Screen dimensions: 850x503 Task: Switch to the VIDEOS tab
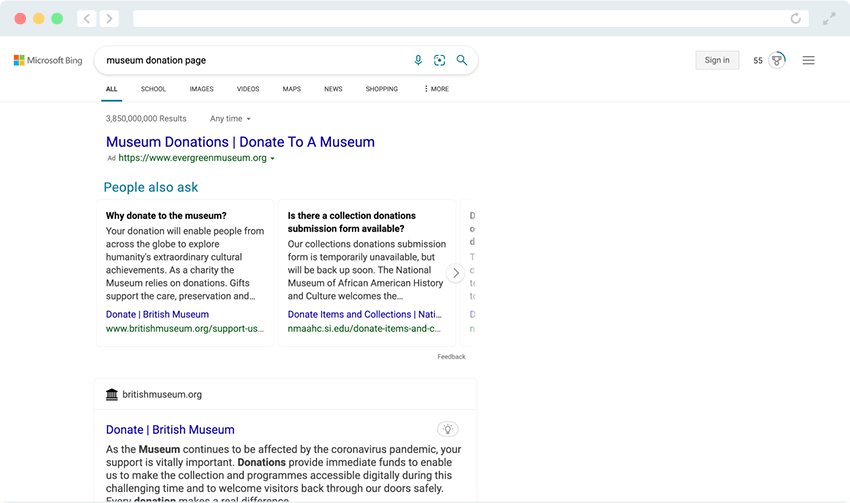248,89
